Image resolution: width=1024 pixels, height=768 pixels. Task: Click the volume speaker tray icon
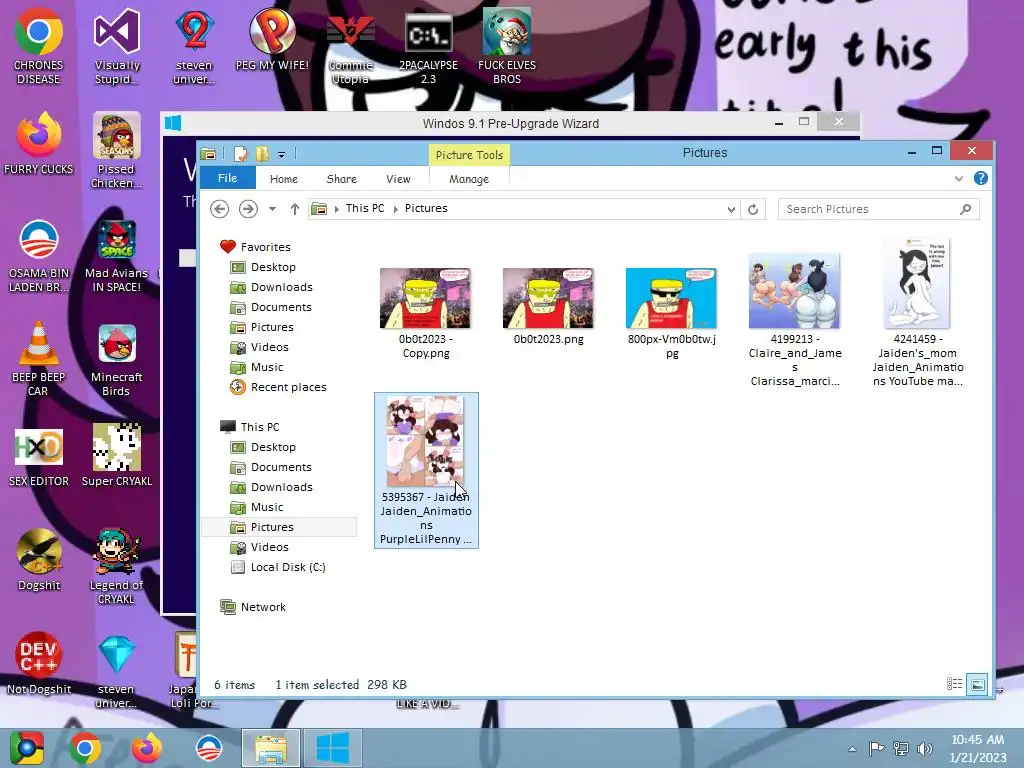924,749
